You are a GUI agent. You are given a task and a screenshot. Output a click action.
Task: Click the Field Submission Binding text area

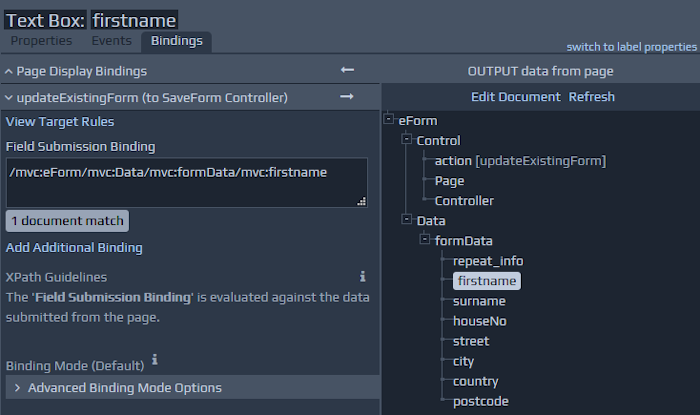point(187,182)
